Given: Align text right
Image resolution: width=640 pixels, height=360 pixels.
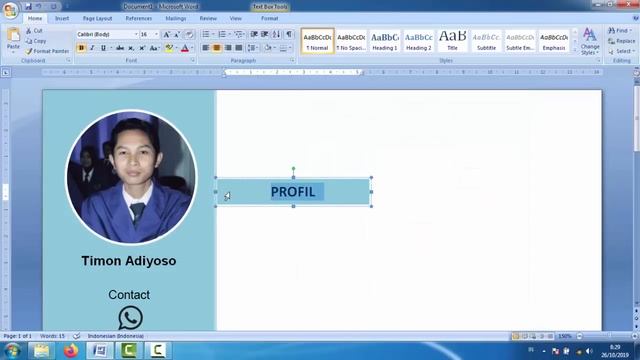Looking at the screenshot, I should point(228,48).
